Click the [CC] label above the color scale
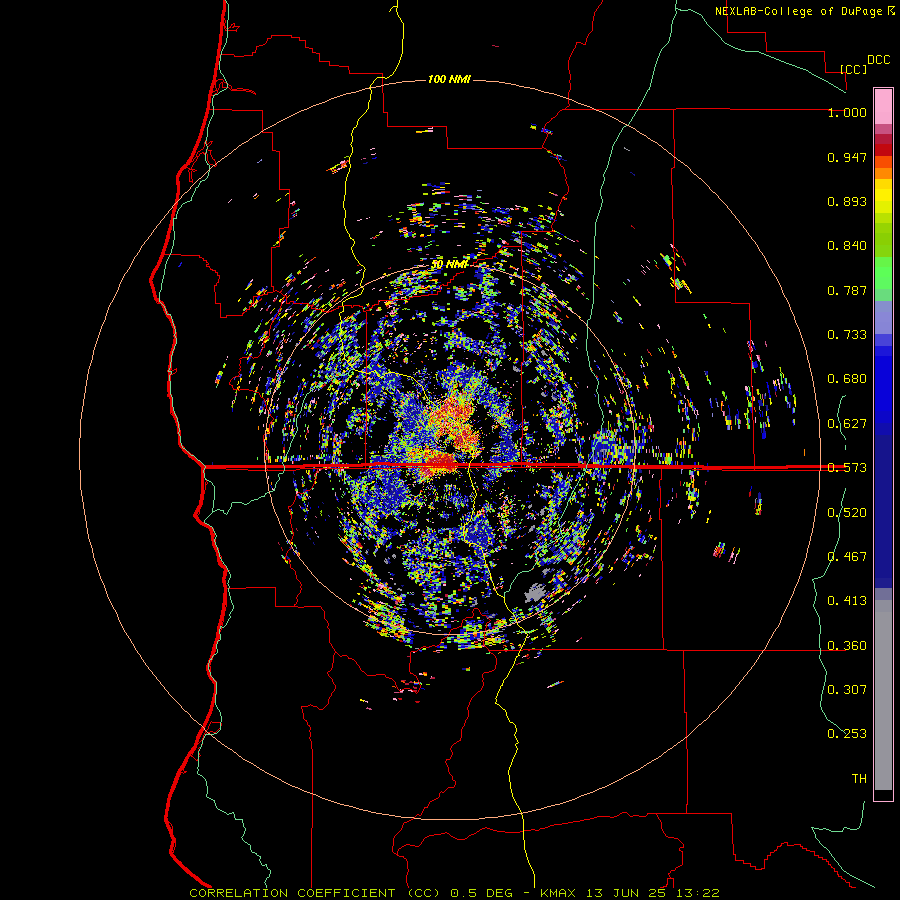 pyautogui.click(x=853, y=69)
